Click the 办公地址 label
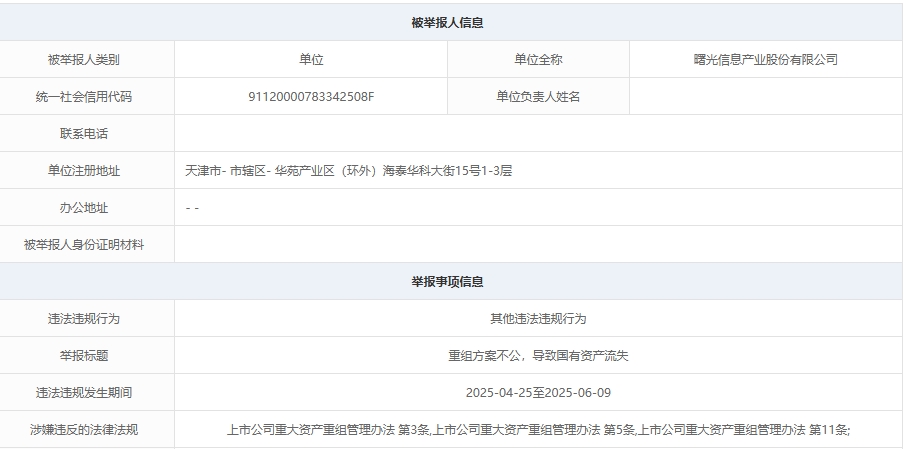This screenshot has width=905, height=449. [84, 207]
